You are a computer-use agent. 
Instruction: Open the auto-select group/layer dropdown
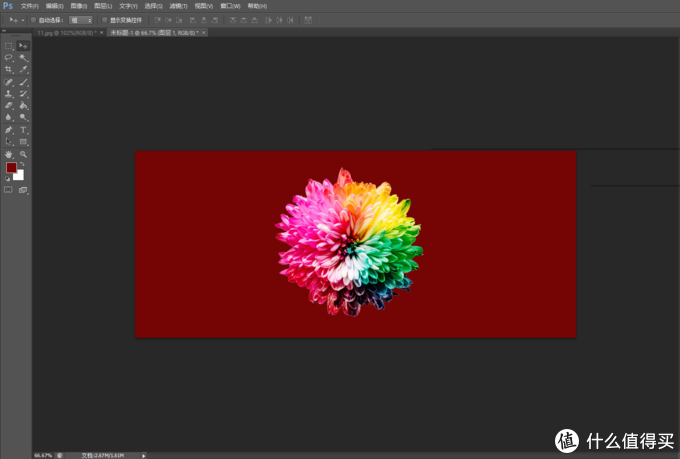(81, 19)
